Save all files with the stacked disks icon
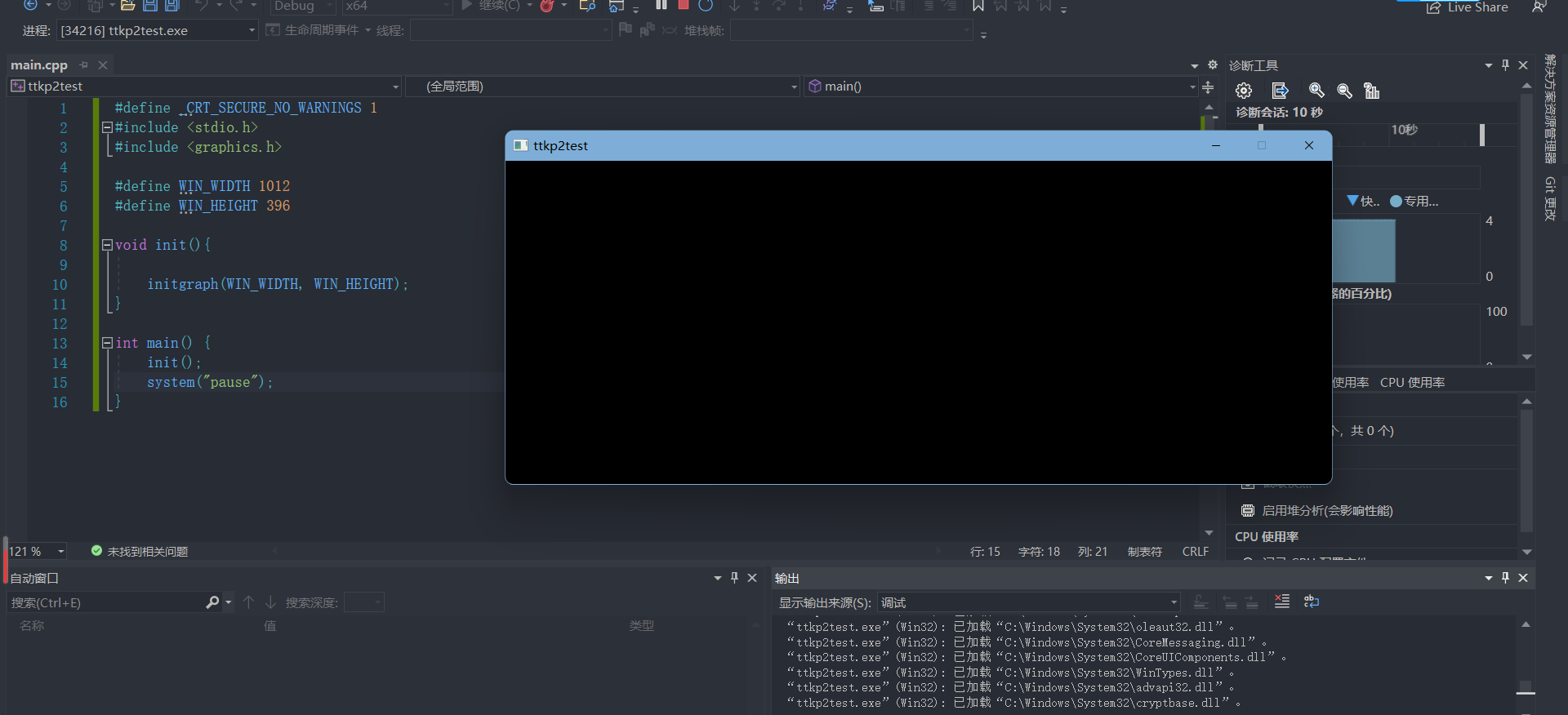 pos(172,6)
